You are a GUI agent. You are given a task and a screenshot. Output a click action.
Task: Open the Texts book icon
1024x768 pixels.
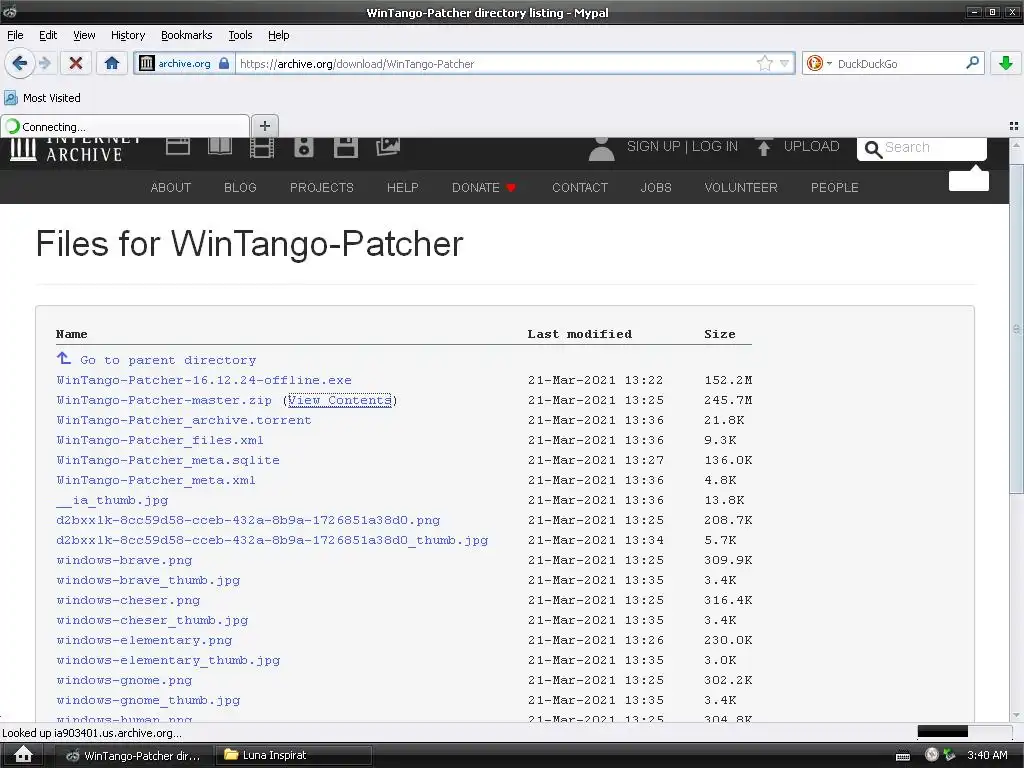[220, 146]
